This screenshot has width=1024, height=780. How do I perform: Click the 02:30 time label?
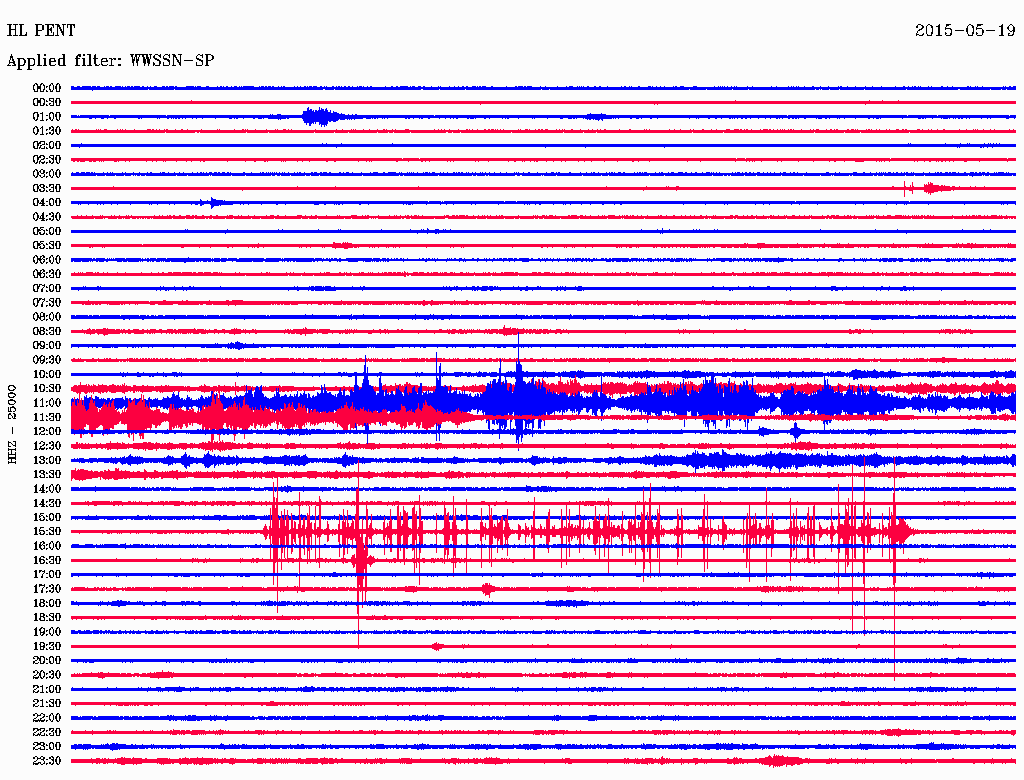[47, 160]
